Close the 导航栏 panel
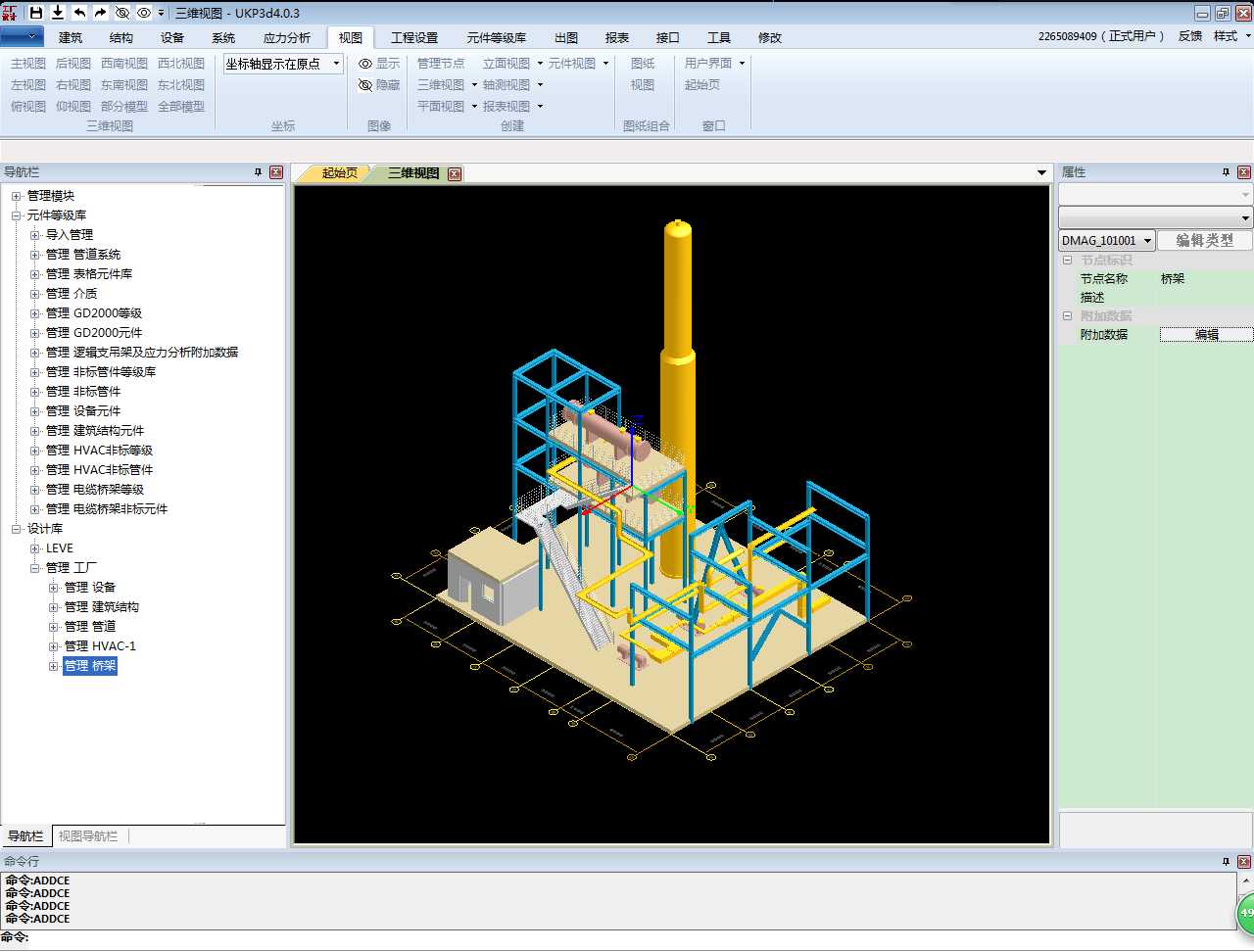This screenshot has width=1254, height=952. tap(276, 172)
